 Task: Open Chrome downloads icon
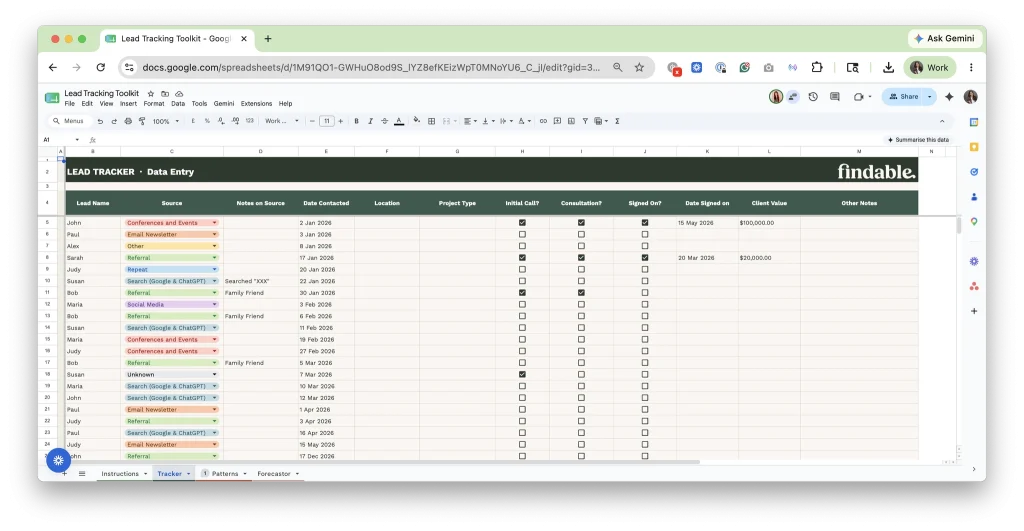pos(888,67)
